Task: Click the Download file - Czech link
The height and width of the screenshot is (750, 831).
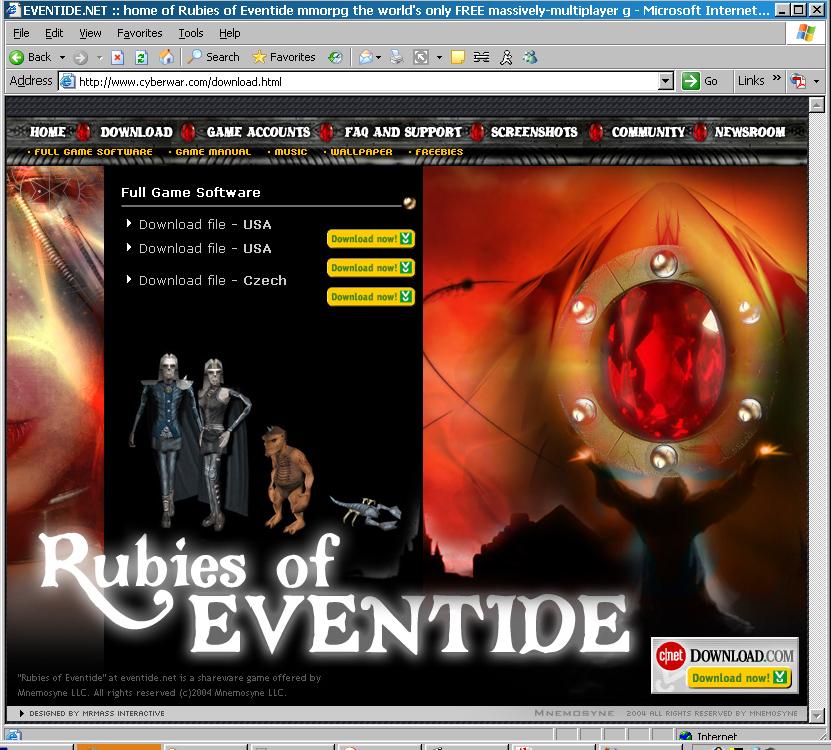Action: (213, 280)
